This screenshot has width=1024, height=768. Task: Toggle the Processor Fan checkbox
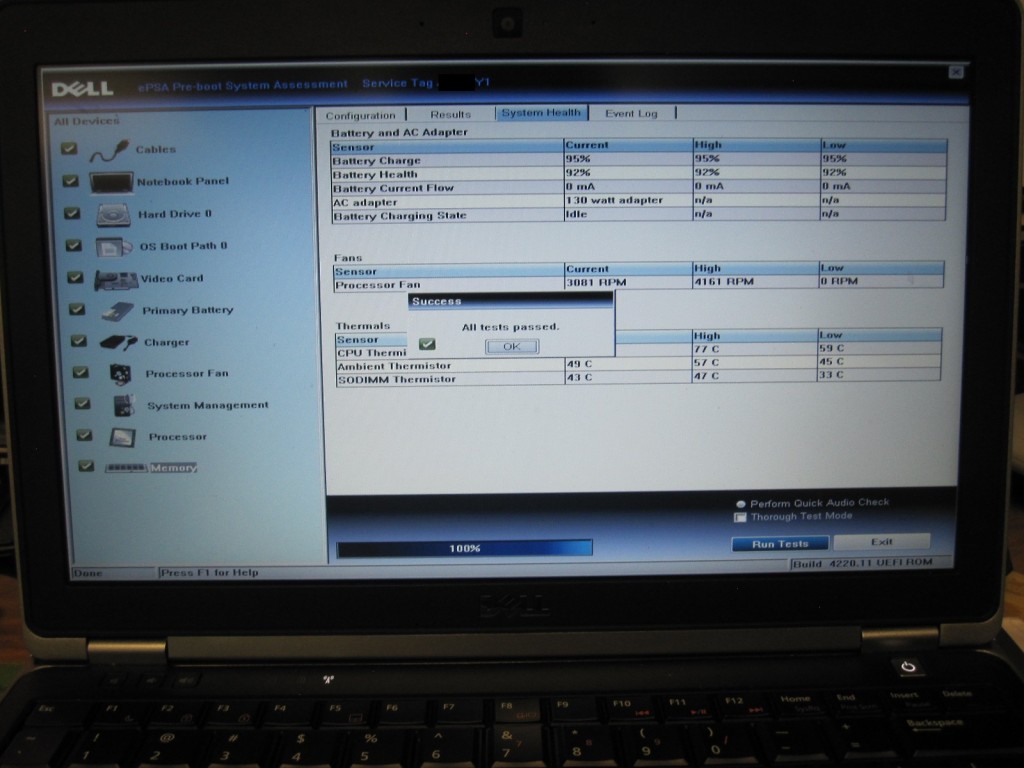coord(80,372)
